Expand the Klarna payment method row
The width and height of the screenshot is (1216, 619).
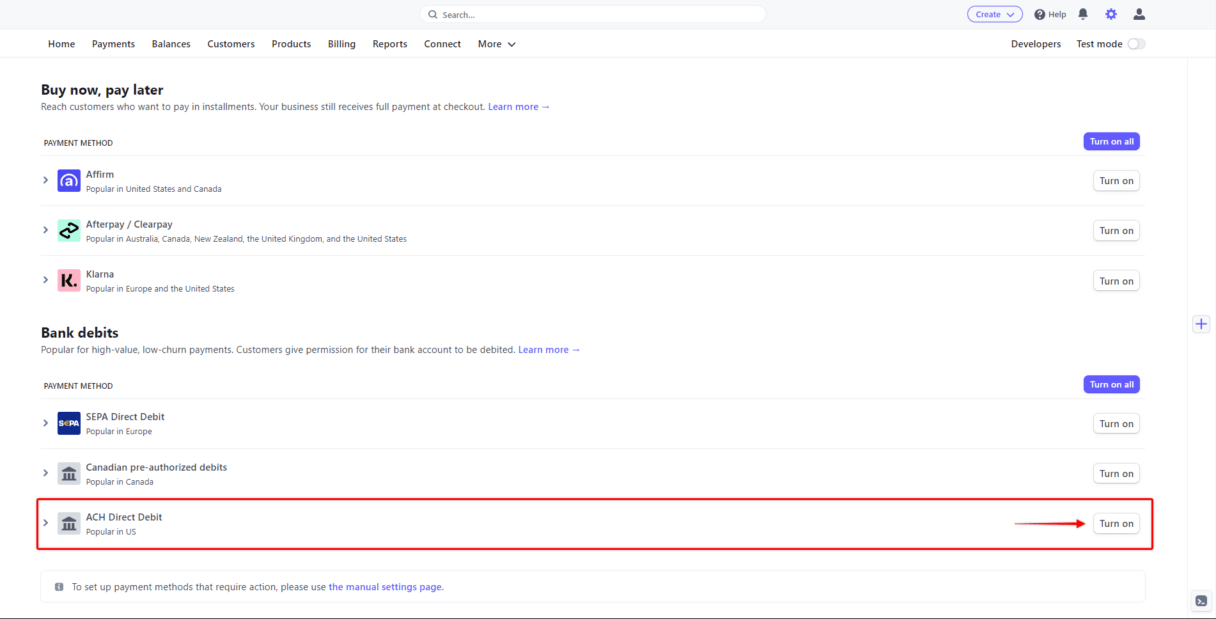point(46,280)
